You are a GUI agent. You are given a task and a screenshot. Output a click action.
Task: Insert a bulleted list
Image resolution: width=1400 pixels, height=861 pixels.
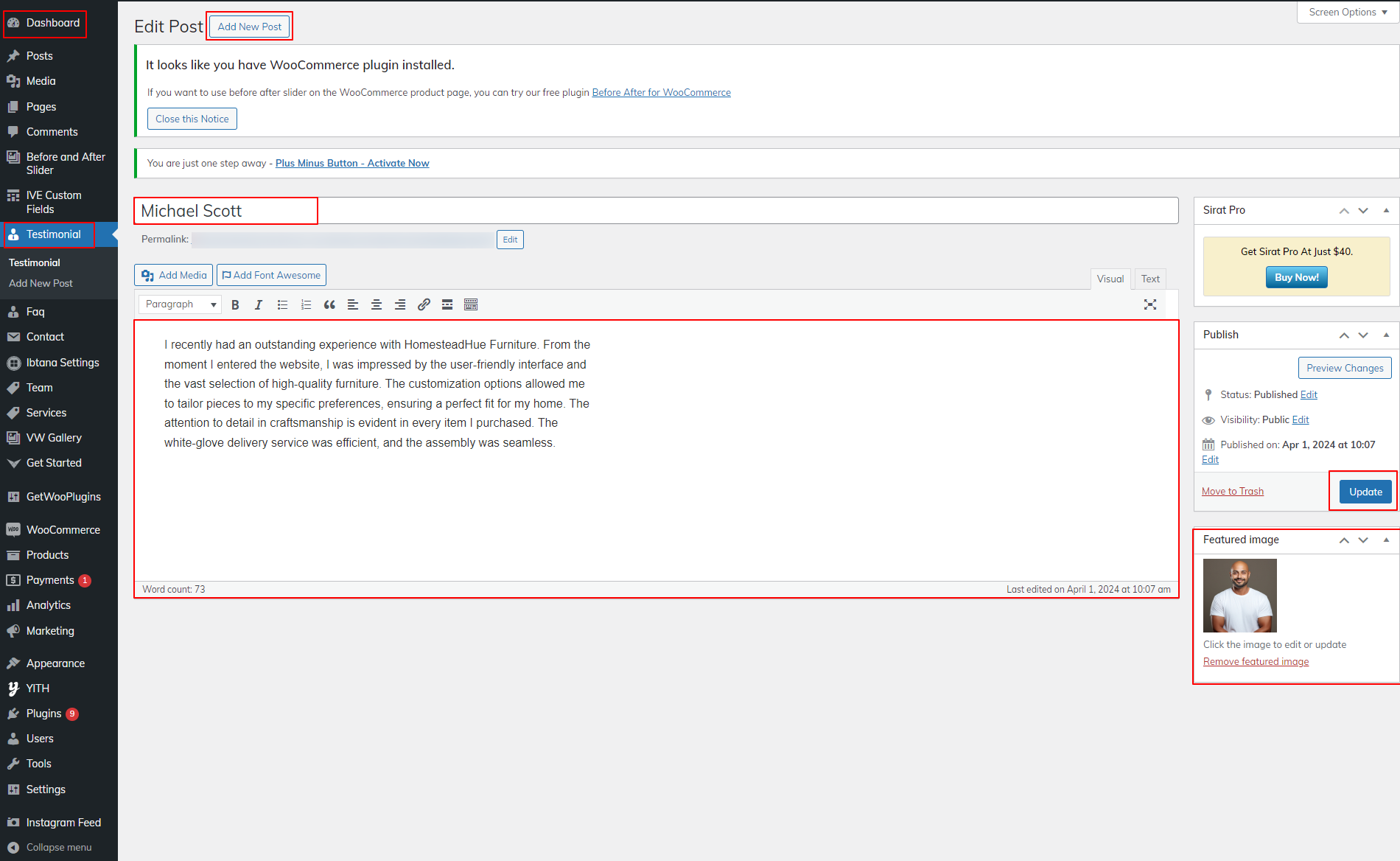[282, 304]
